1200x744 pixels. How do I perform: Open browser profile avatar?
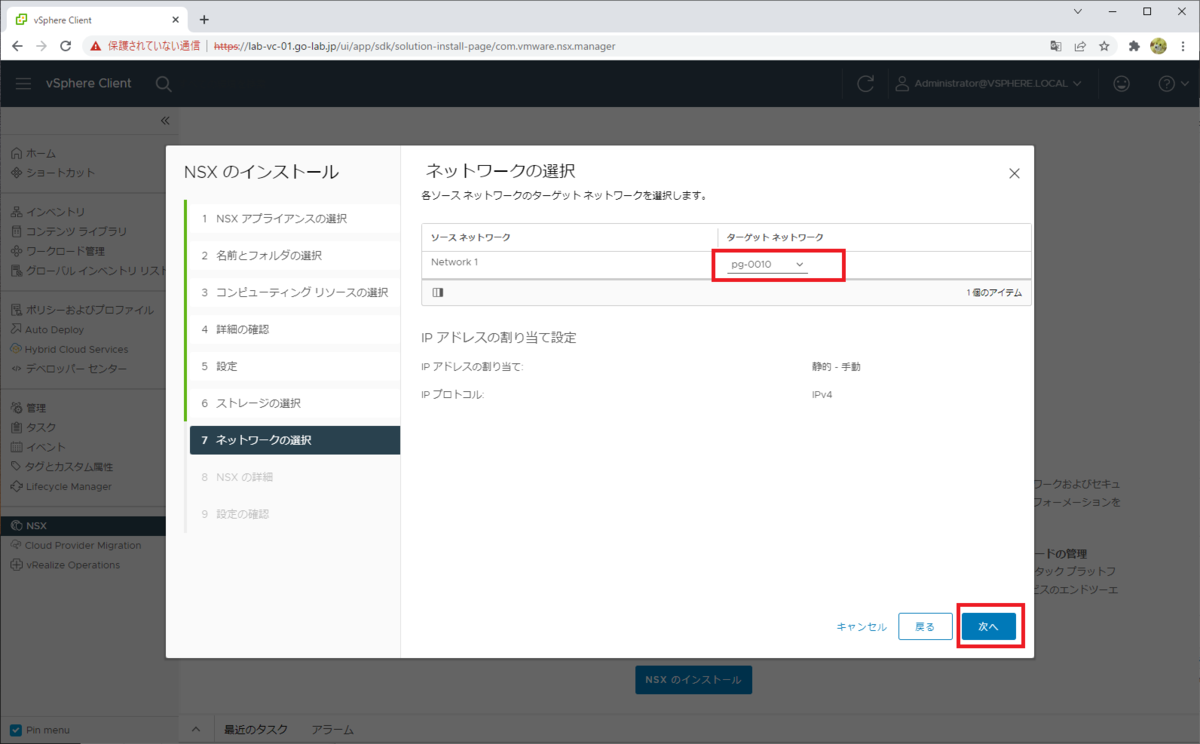tap(1158, 46)
